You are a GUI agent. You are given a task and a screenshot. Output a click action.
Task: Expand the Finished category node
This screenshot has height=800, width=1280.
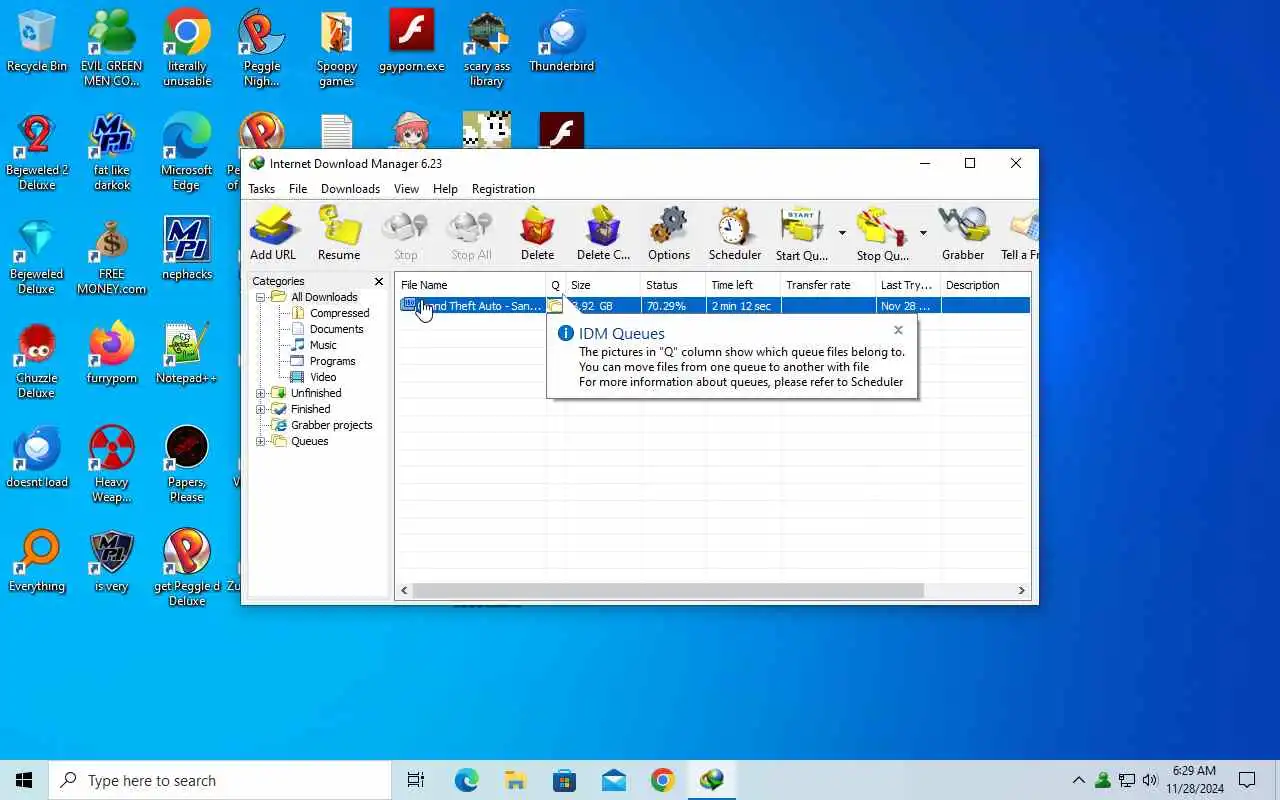tap(261, 409)
